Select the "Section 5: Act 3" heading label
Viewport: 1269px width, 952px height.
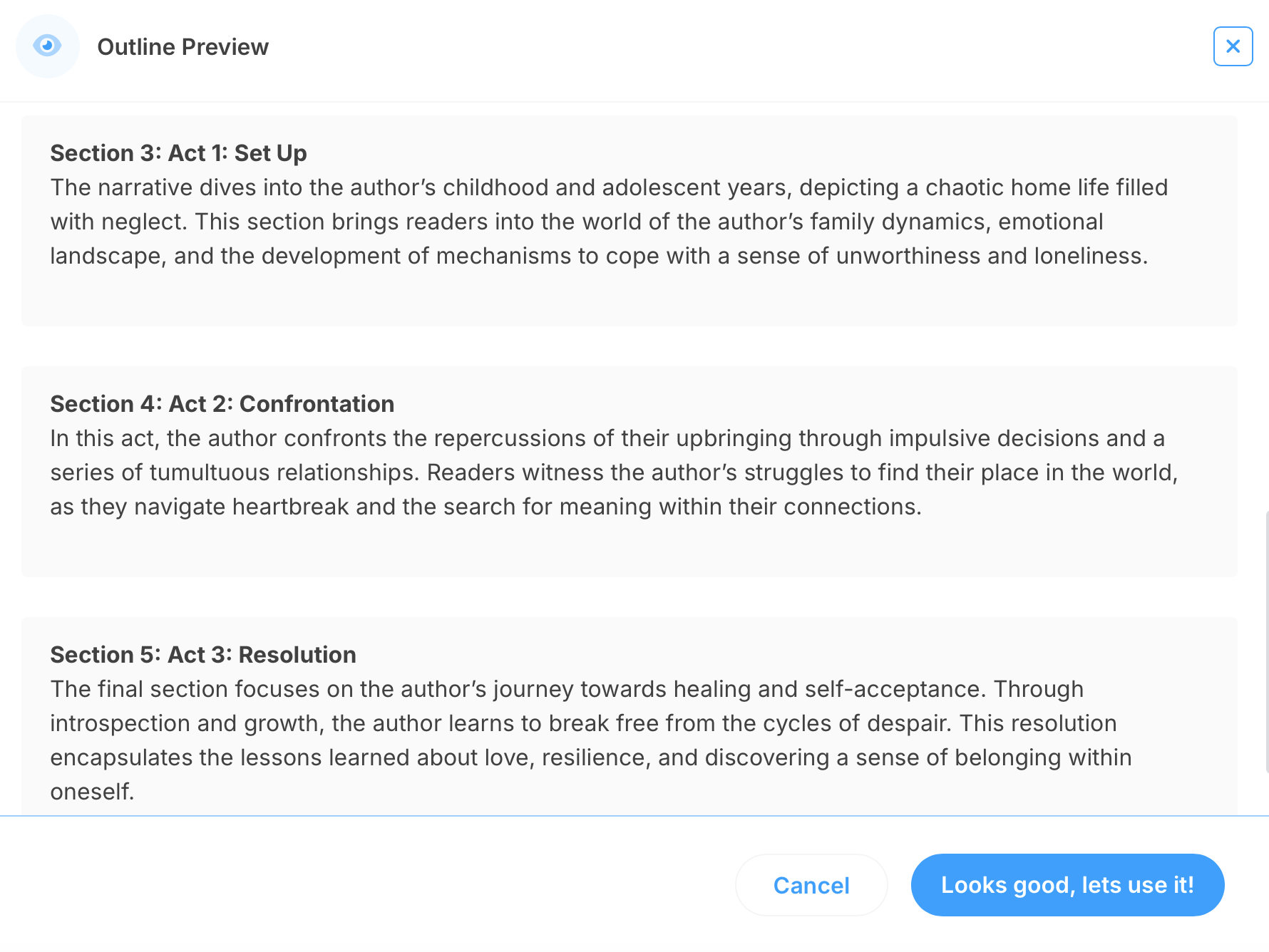(140, 655)
